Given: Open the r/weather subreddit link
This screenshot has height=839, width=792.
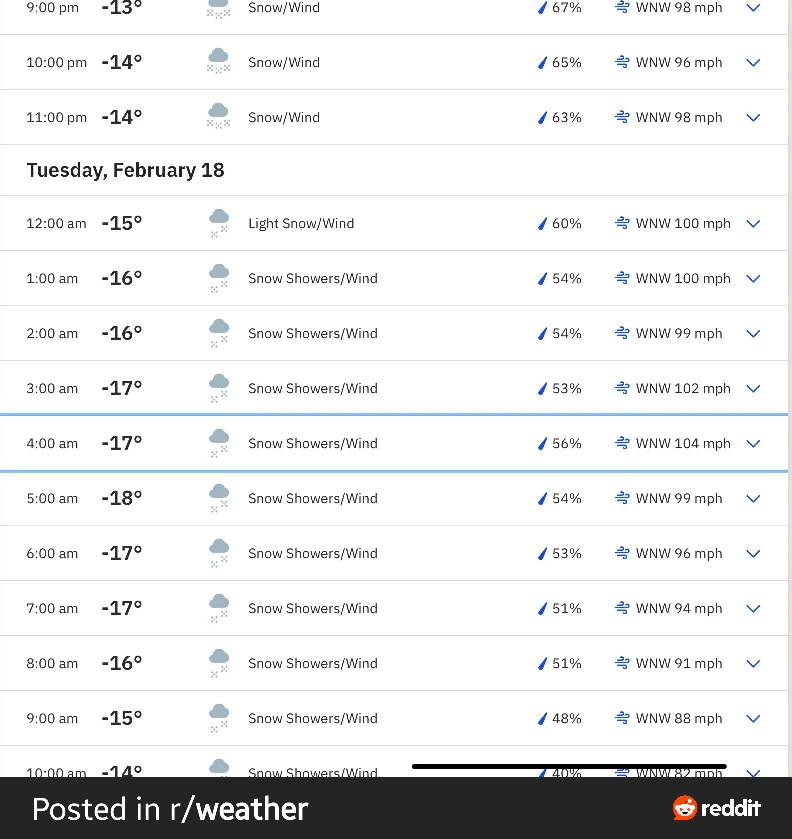Looking at the screenshot, I should coord(239,809).
